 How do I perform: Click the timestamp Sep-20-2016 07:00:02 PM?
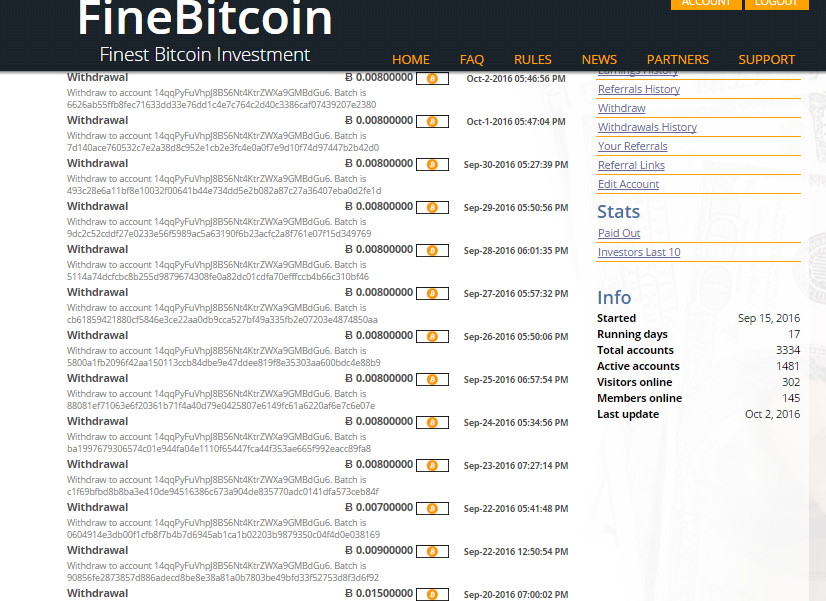click(x=516, y=595)
